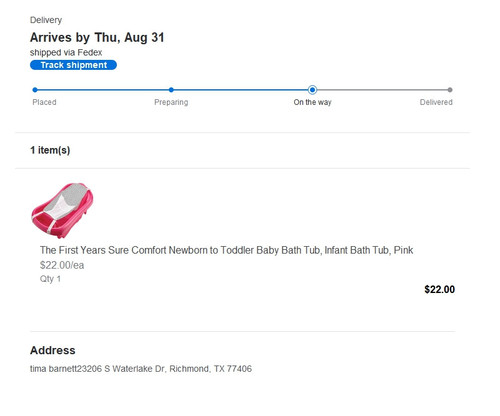Click the On the way status marker
This screenshot has width=500, height=416.
tap(312, 90)
